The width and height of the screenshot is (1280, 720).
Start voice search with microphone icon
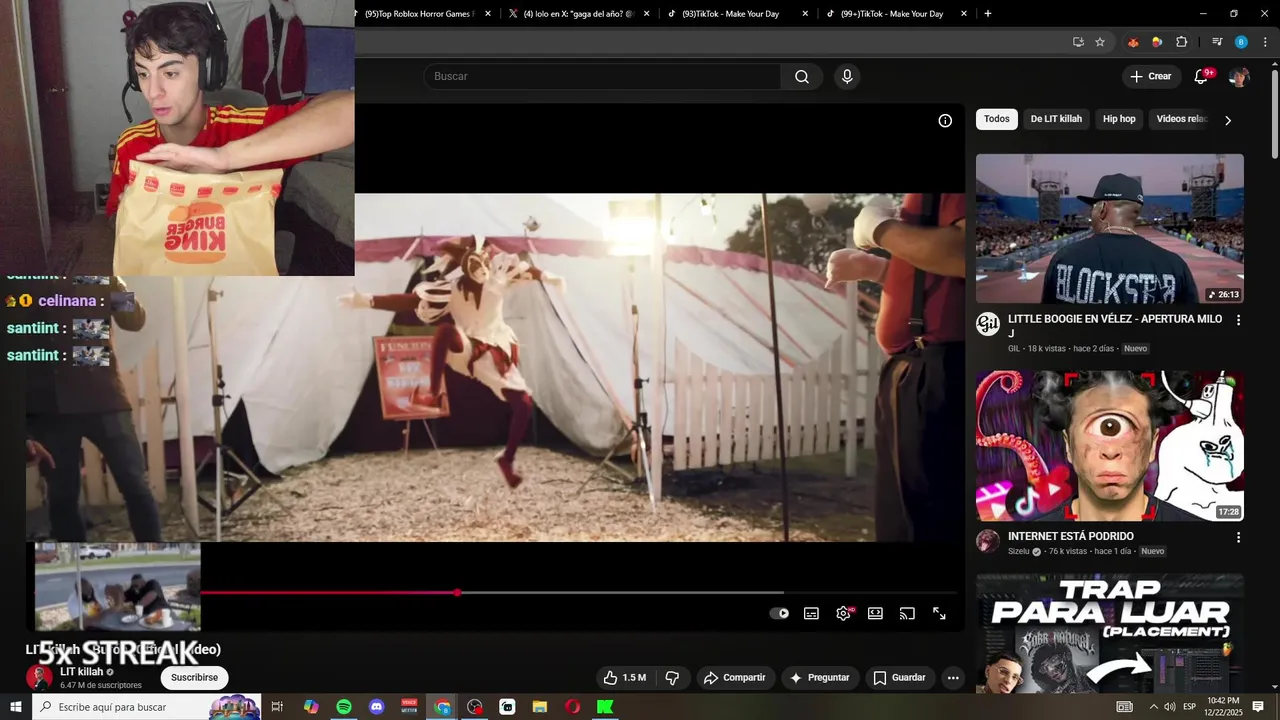pos(847,77)
